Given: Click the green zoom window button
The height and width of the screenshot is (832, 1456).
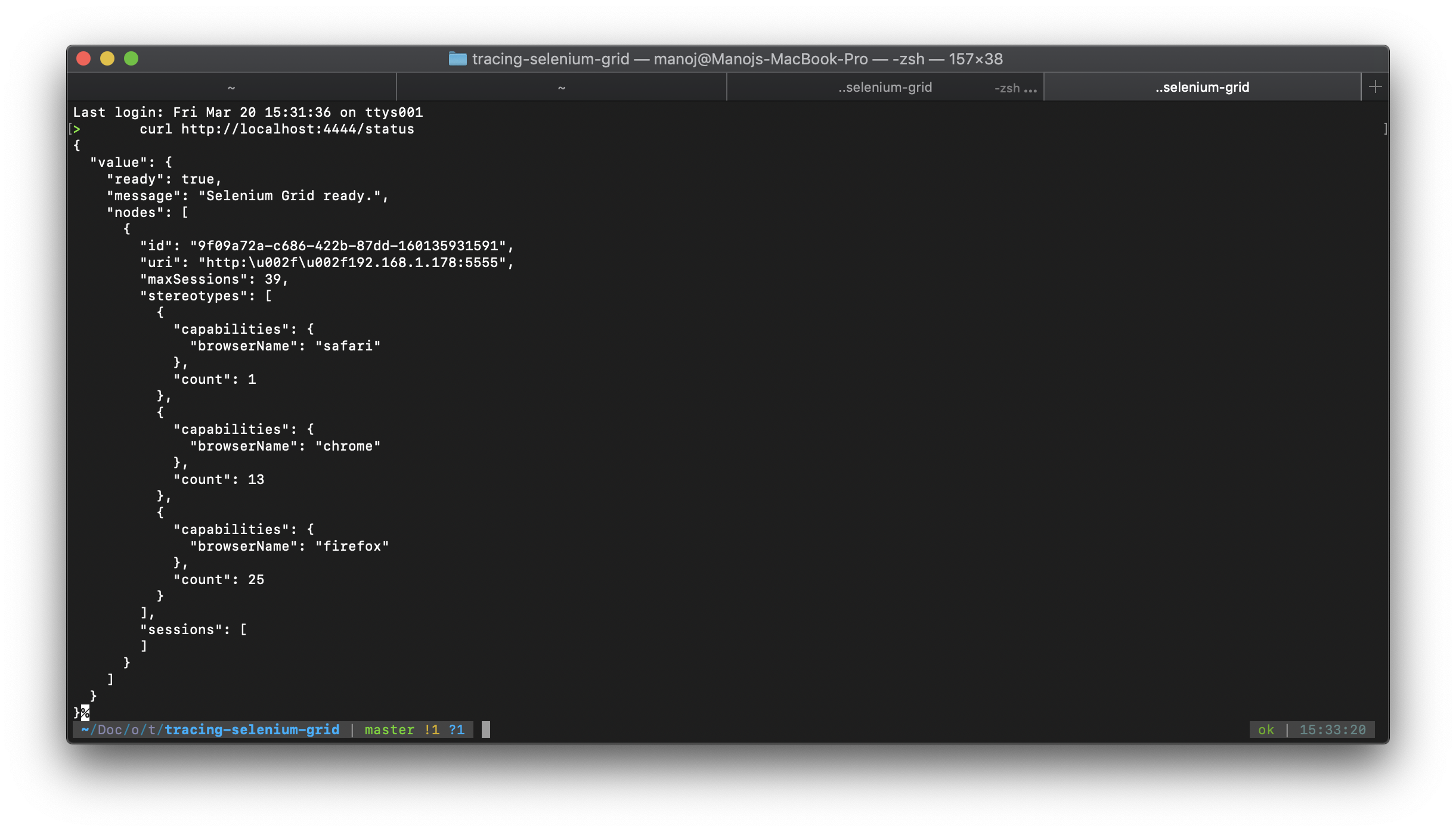Looking at the screenshot, I should [131, 58].
